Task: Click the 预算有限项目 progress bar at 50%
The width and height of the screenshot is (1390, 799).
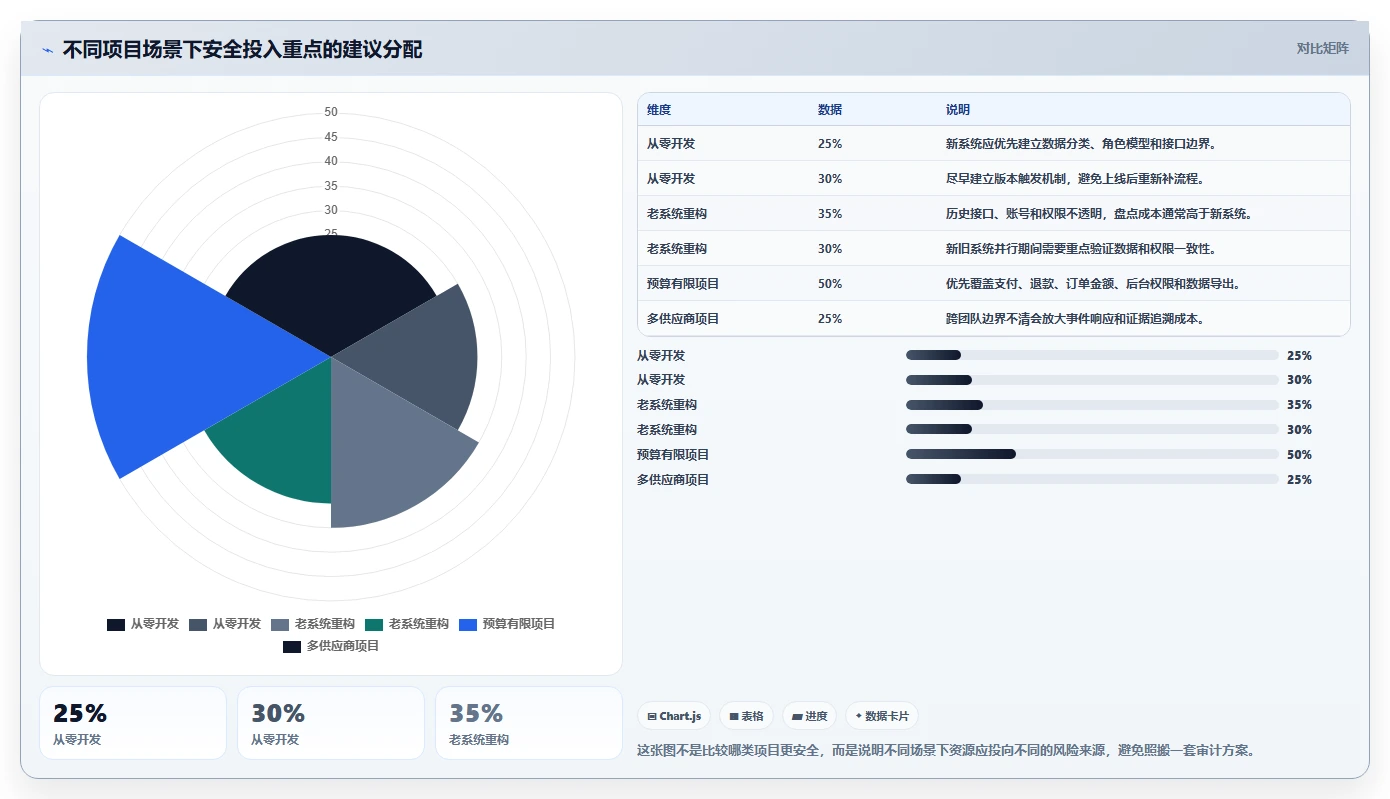Action: [1092, 454]
